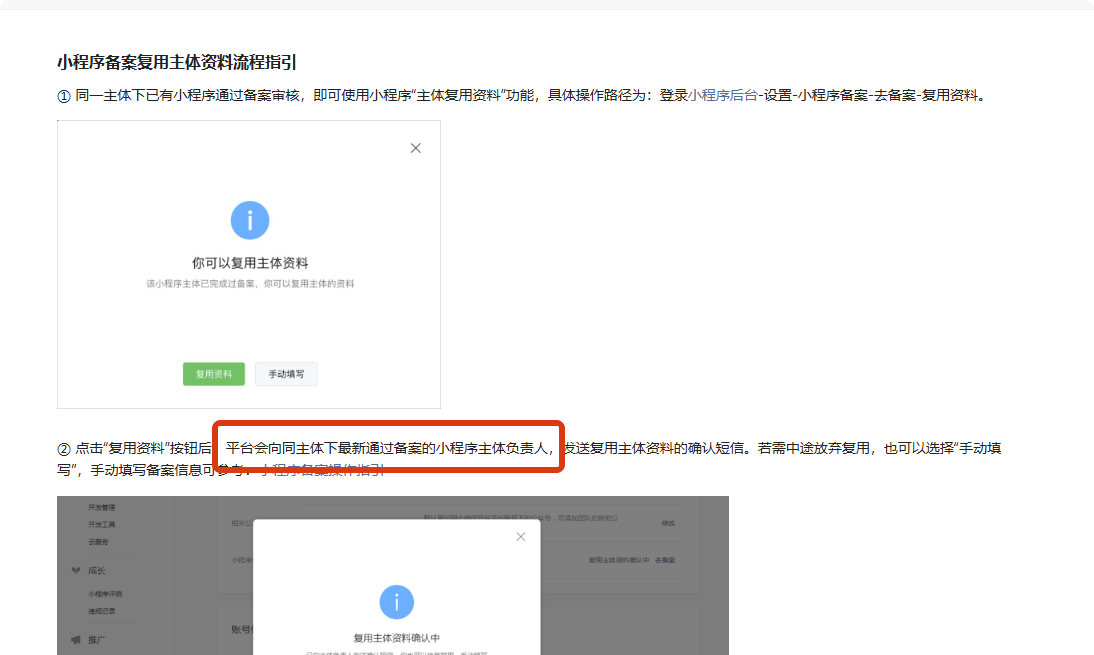This screenshot has width=1094, height=655.
Task: Select the 推广 sidebar section label
Action: click(x=97, y=640)
